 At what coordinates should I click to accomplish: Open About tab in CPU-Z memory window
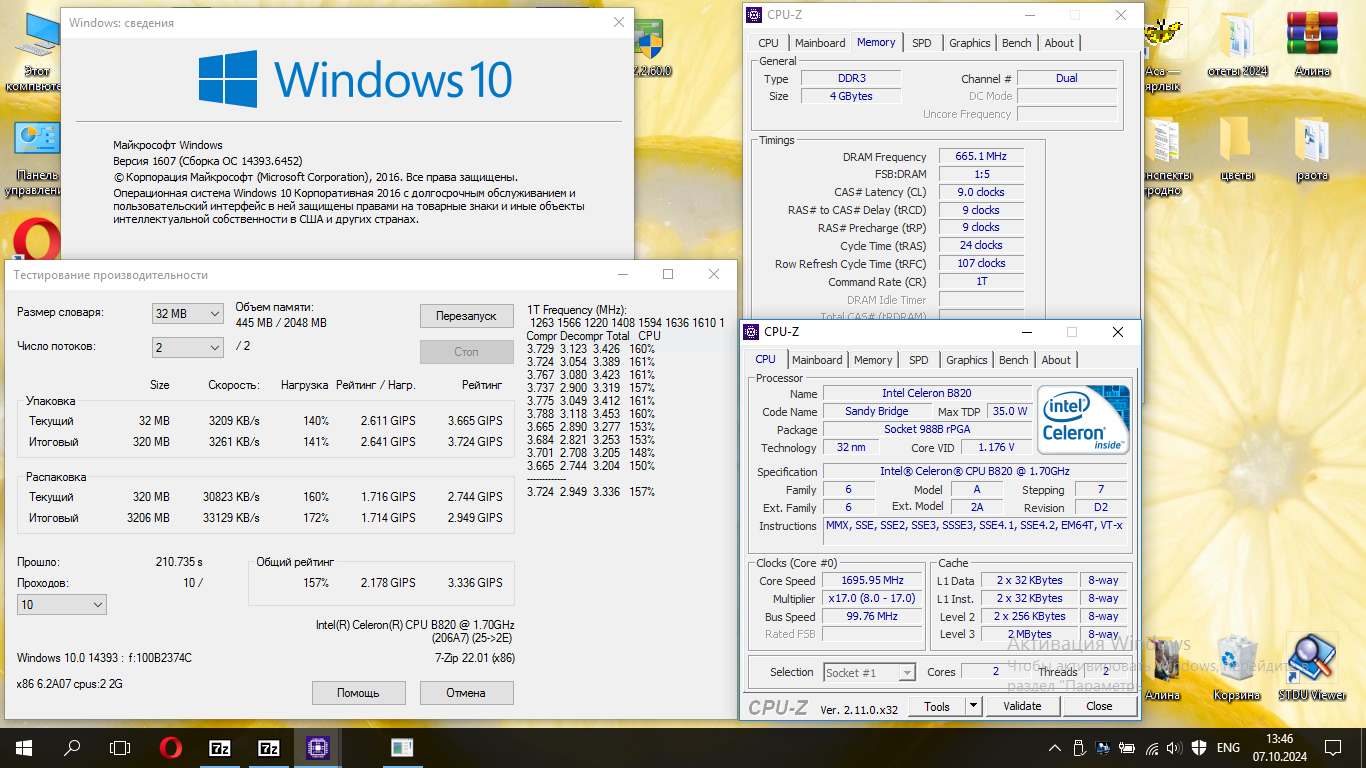click(1059, 43)
